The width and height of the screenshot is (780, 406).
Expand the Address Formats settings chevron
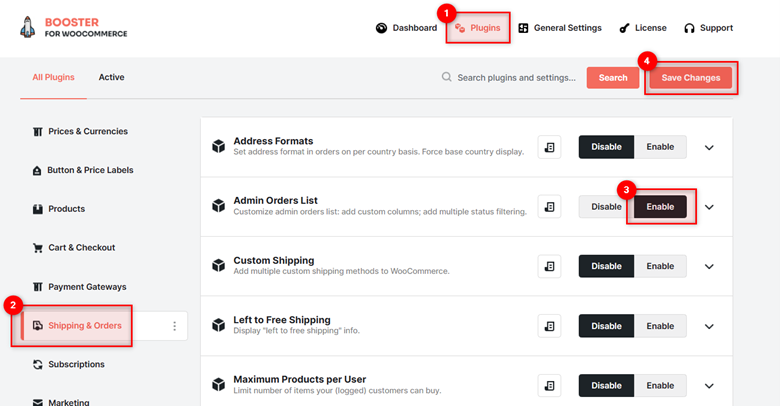(709, 147)
